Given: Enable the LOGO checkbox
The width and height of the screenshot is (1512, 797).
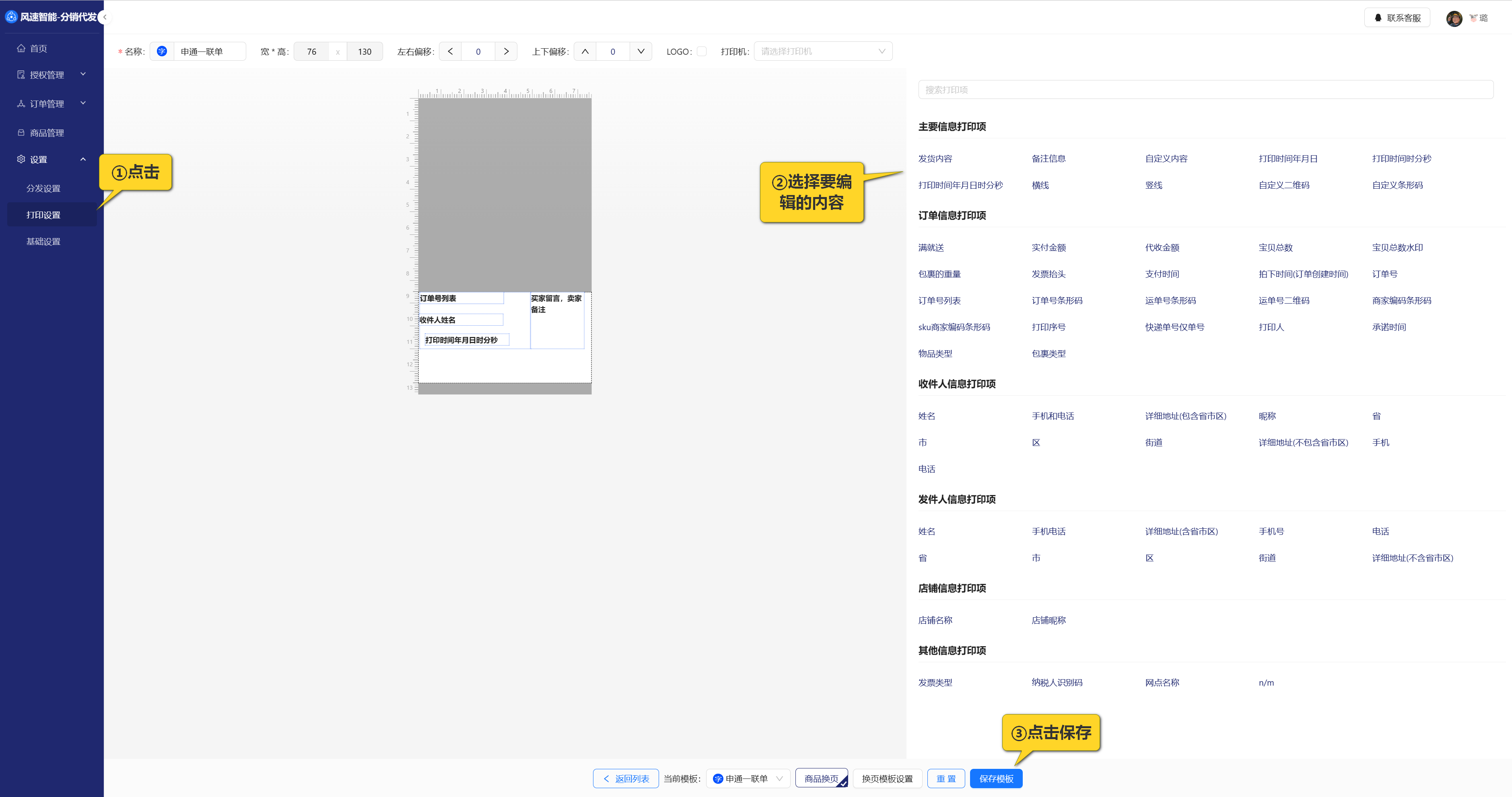Looking at the screenshot, I should (x=701, y=51).
